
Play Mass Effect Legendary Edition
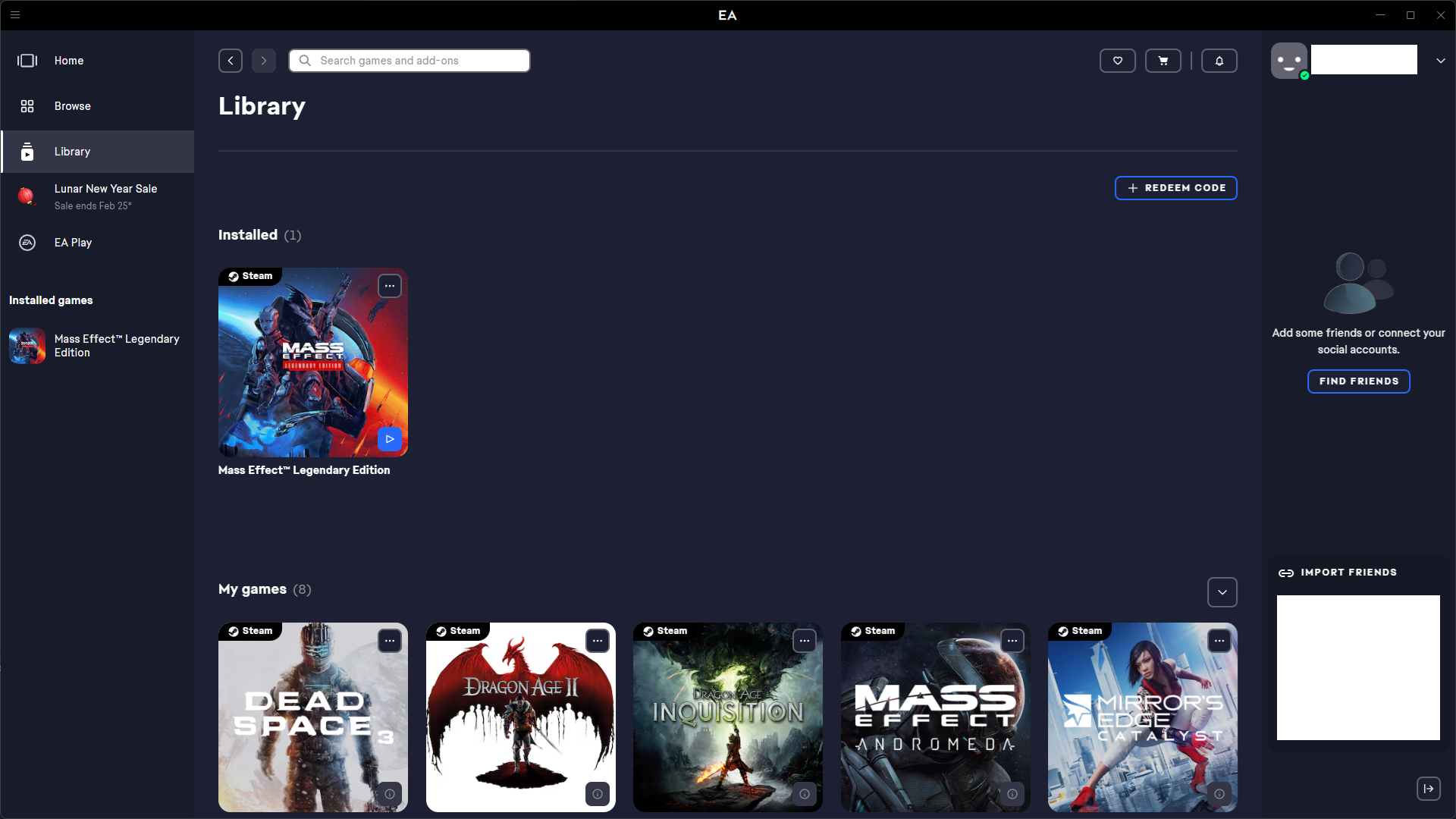coord(389,439)
